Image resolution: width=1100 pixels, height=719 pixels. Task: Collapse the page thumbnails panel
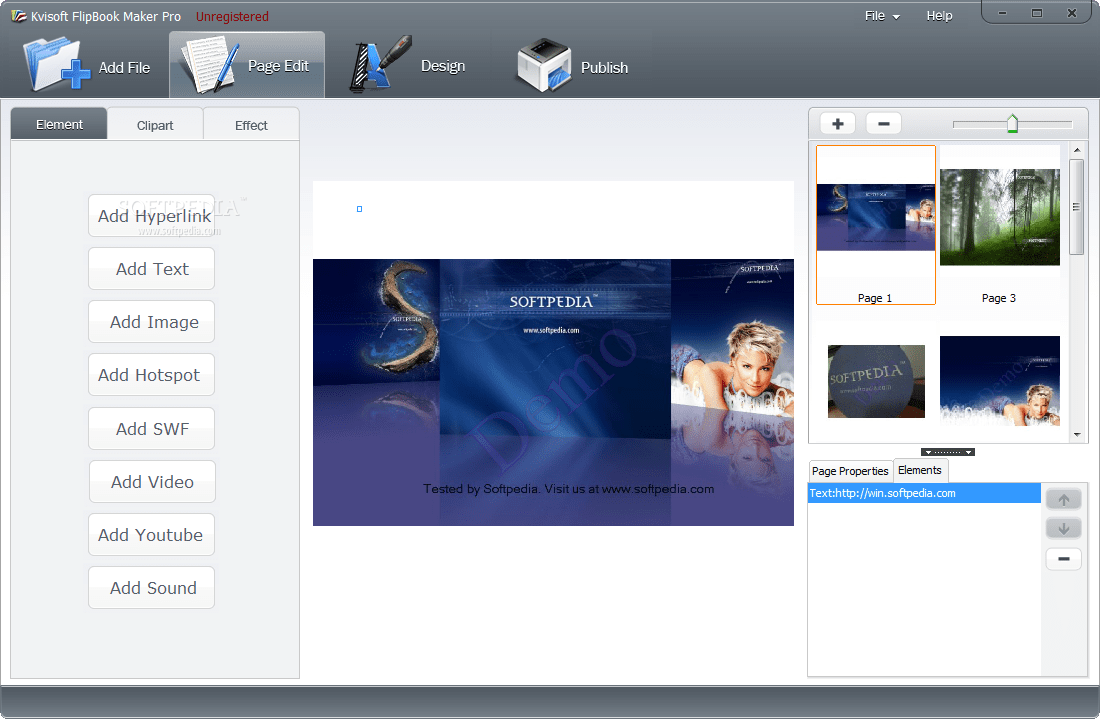[946, 451]
